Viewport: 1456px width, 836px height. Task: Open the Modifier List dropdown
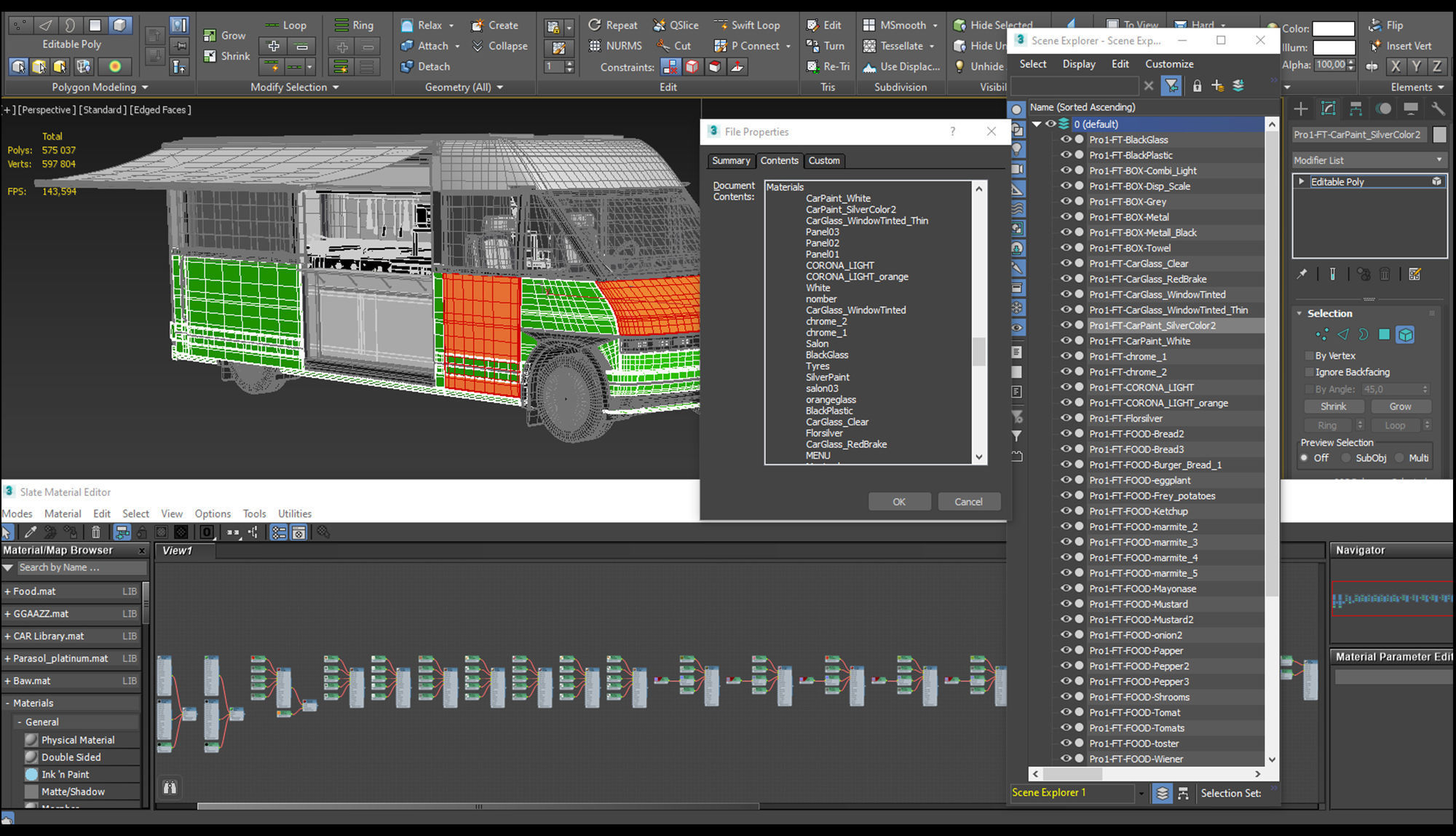pyautogui.click(x=1369, y=160)
